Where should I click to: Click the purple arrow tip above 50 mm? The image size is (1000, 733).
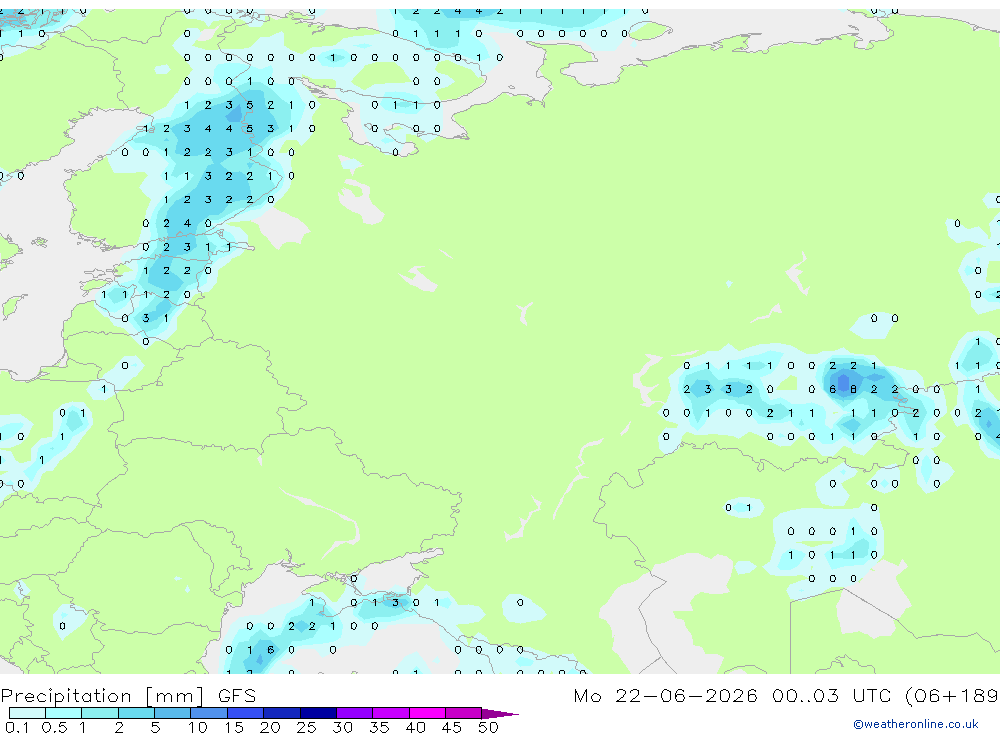tap(499, 714)
